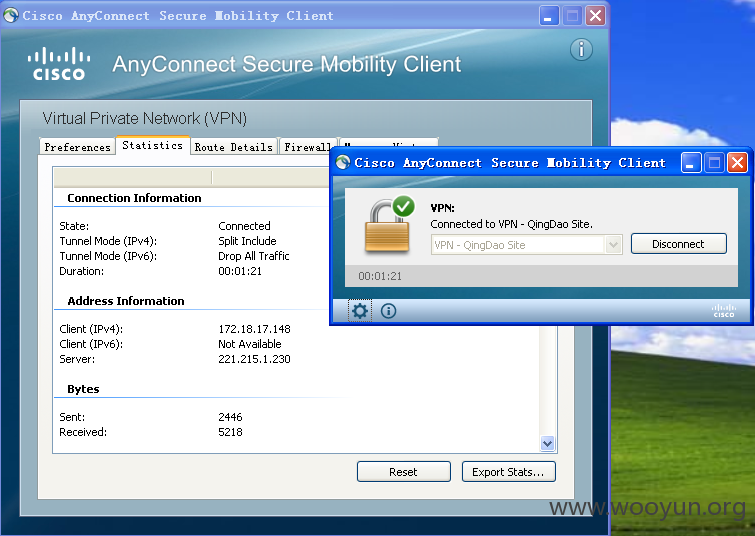755x536 pixels.
Task: Click the info icon in main window header
Action: tap(581, 50)
